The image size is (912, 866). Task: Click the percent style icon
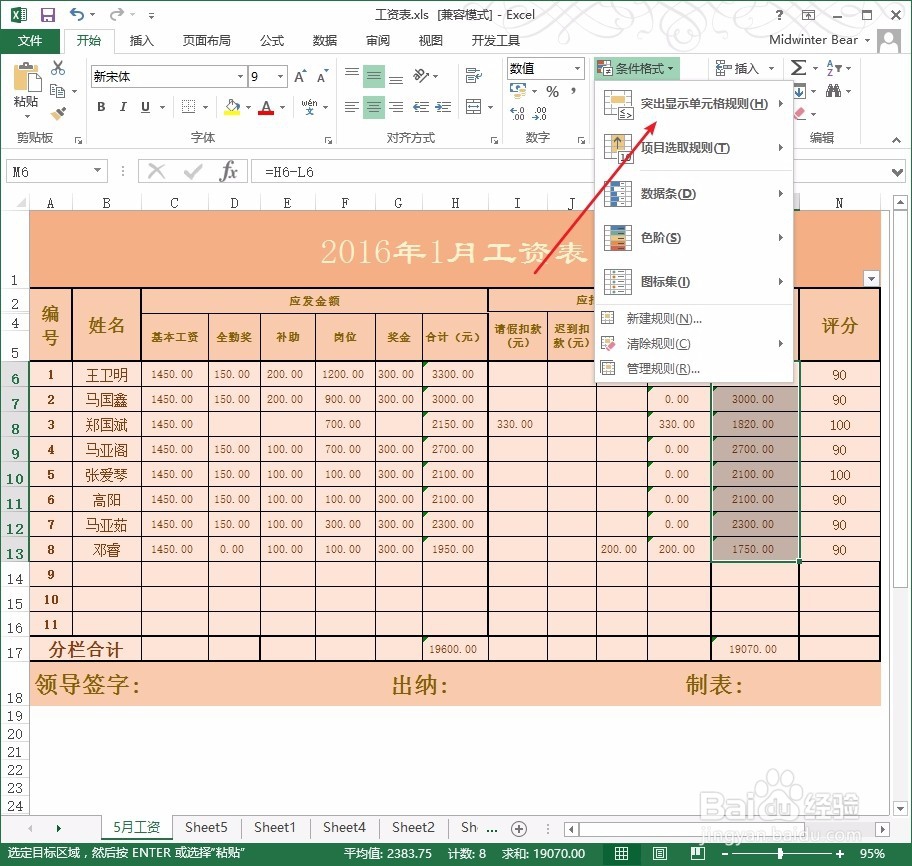pos(554,92)
